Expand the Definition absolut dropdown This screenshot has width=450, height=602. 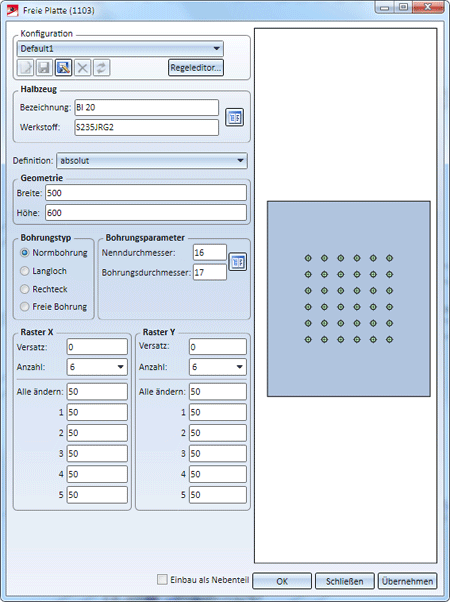pyautogui.click(x=152, y=161)
